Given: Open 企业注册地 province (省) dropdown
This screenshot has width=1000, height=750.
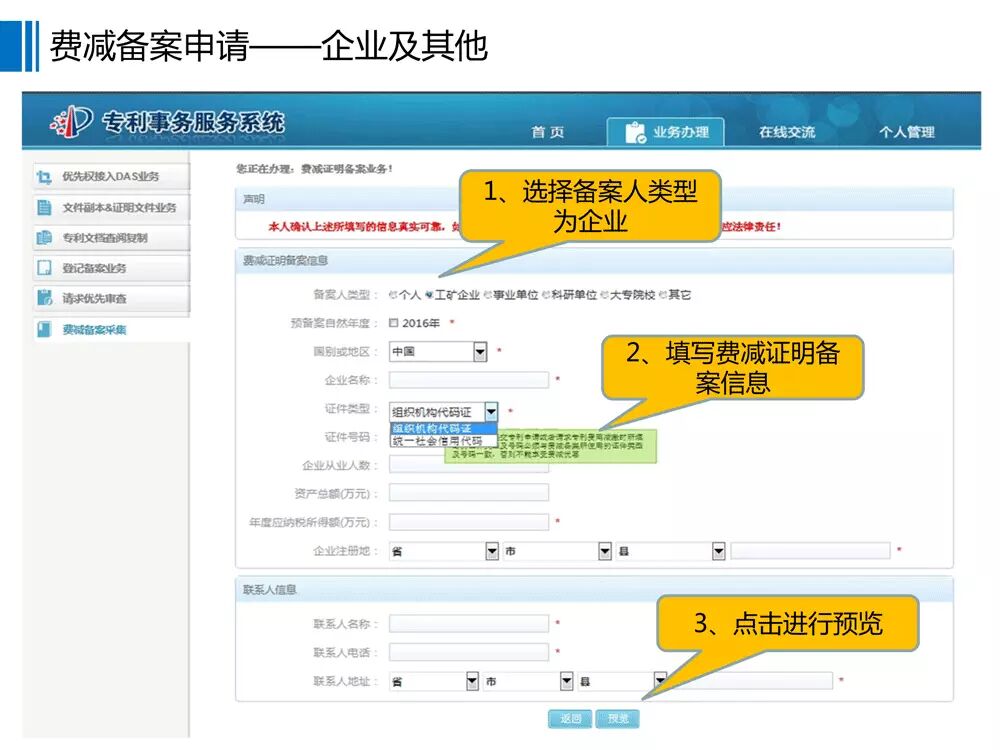Looking at the screenshot, I should point(444,551).
